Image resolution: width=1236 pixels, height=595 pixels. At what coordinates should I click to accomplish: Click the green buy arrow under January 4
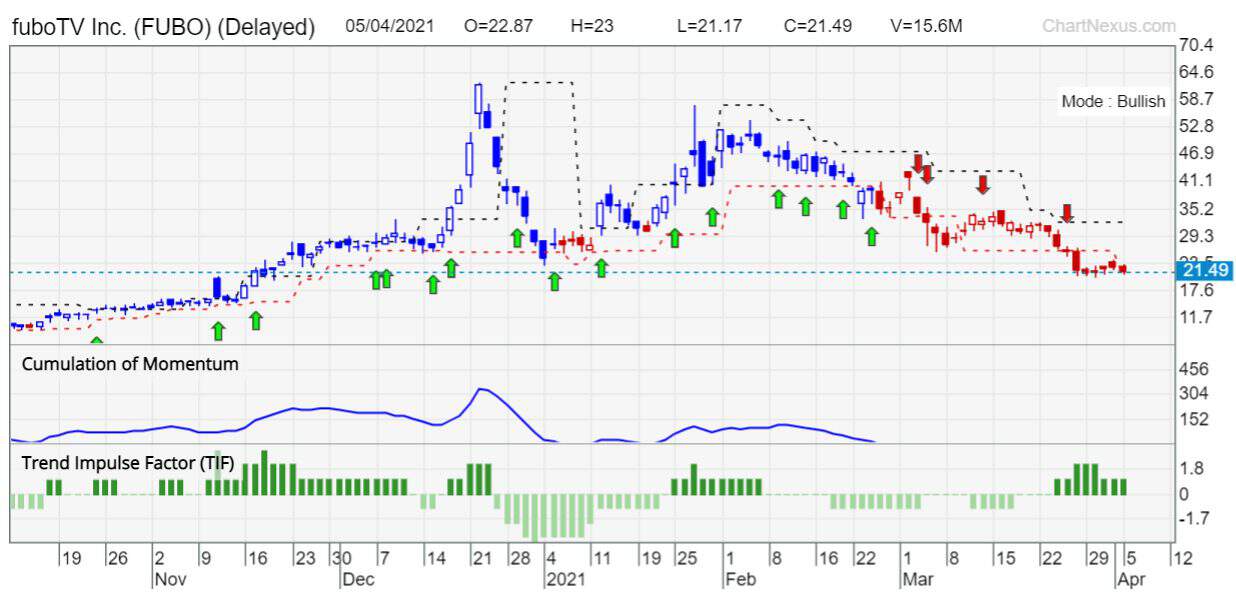[554, 281]
